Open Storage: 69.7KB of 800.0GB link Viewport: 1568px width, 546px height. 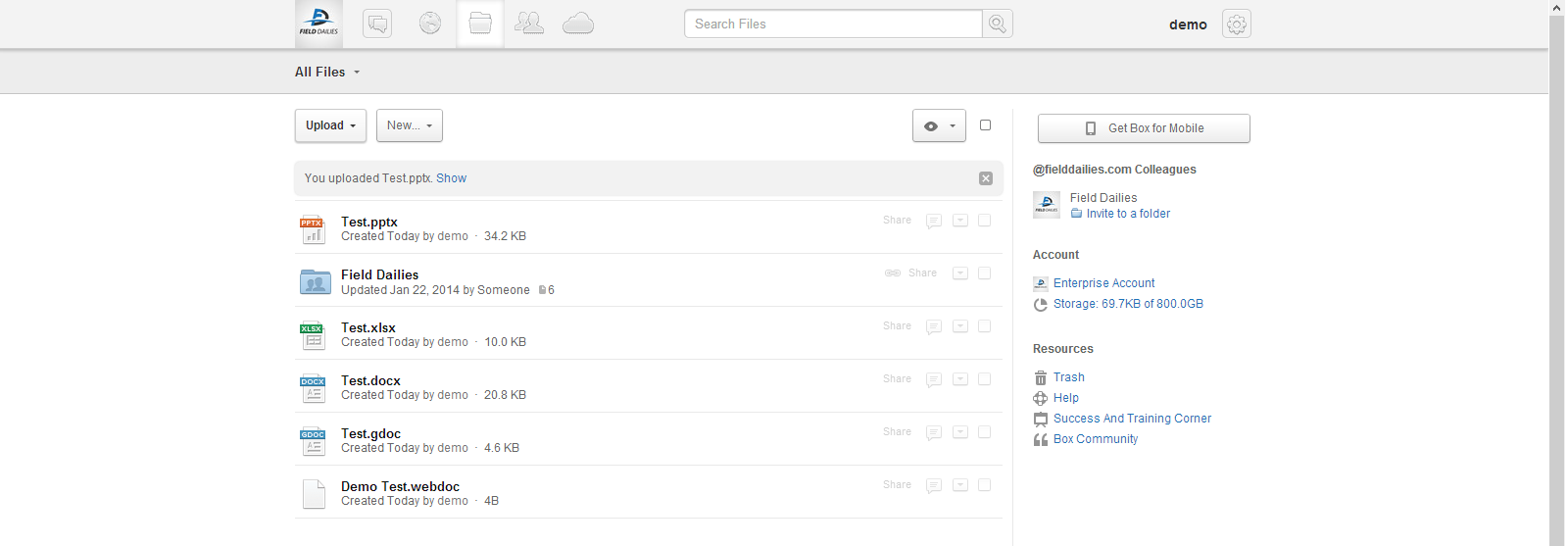1128,304
